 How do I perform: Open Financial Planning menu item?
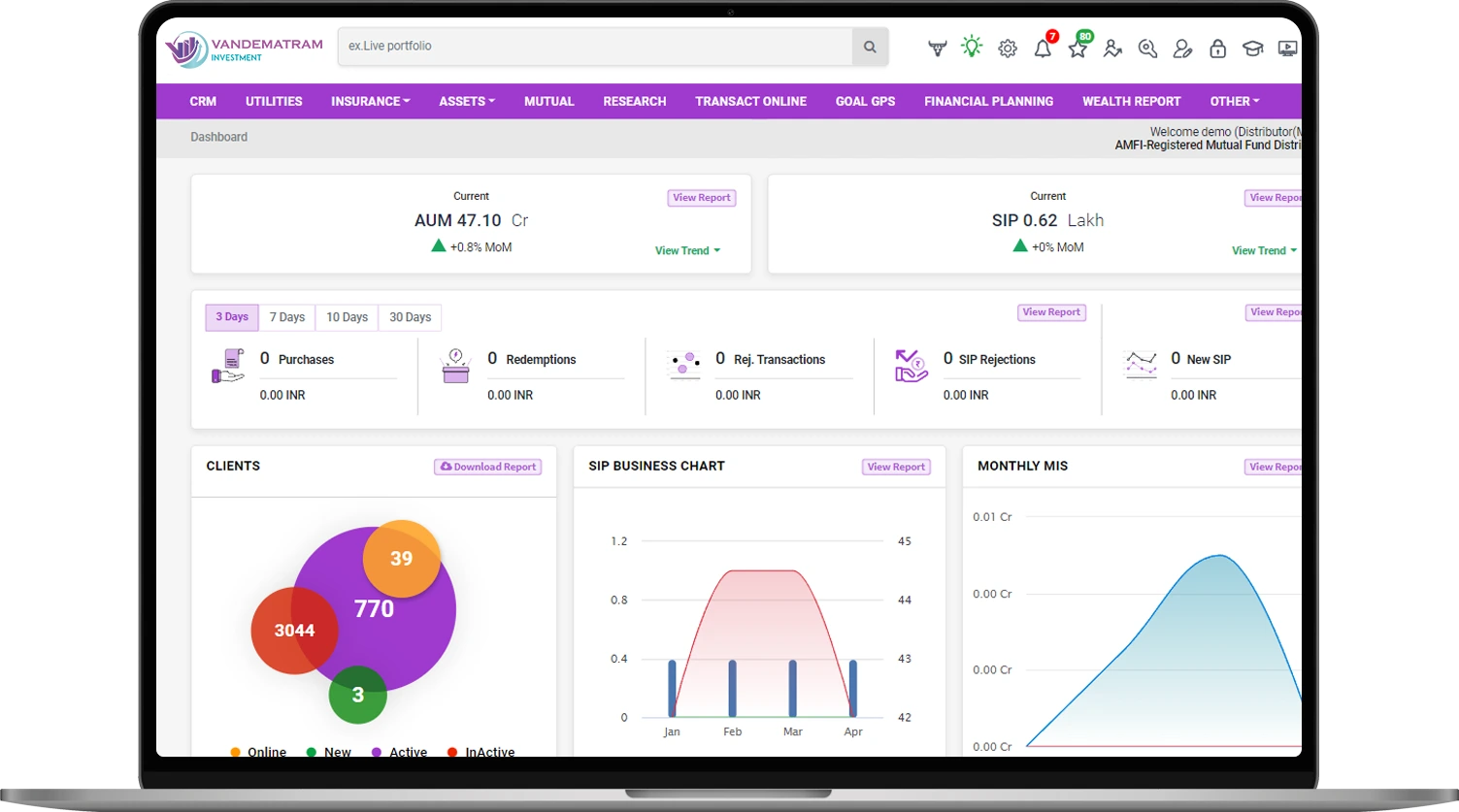pyautogui.click(x=989, y=101)
